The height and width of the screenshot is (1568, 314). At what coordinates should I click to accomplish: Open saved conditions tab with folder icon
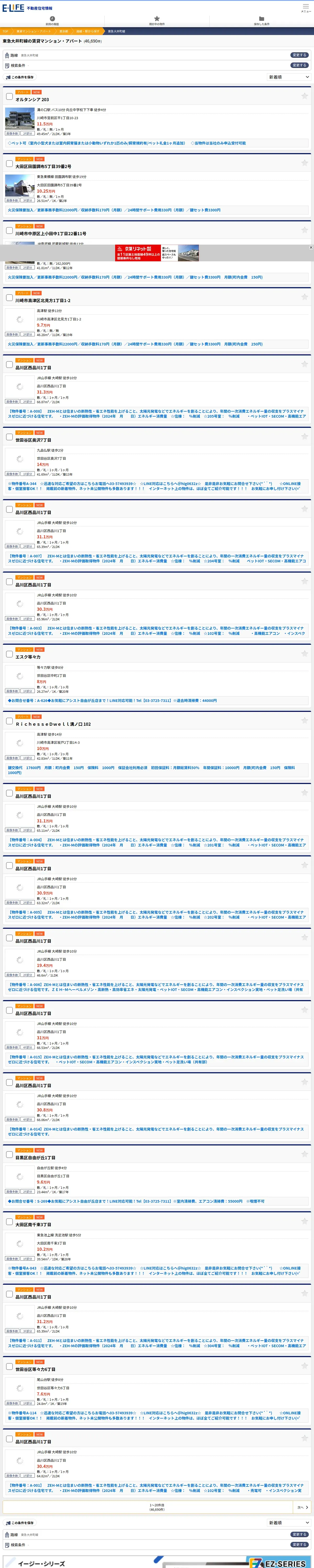coord(262,21)
